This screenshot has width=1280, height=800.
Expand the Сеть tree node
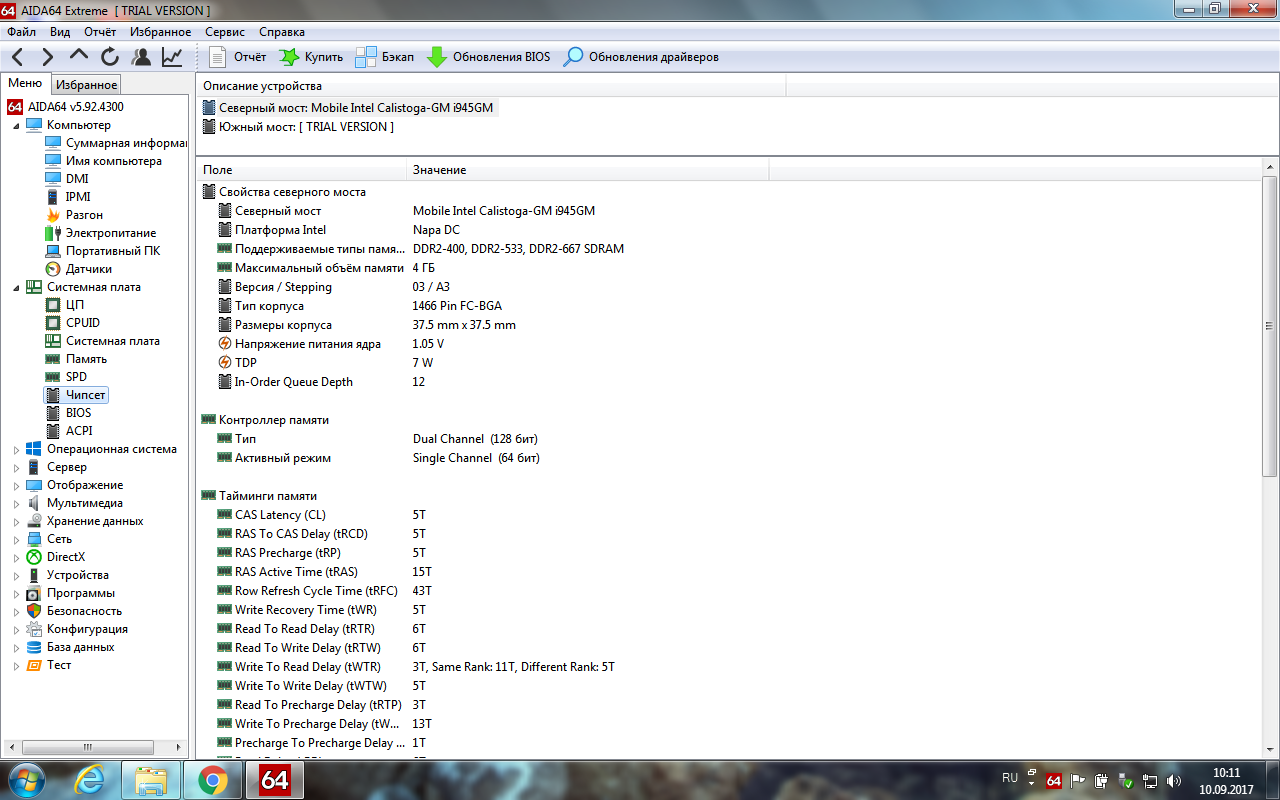pyautogui.click(x=15, y=539)
